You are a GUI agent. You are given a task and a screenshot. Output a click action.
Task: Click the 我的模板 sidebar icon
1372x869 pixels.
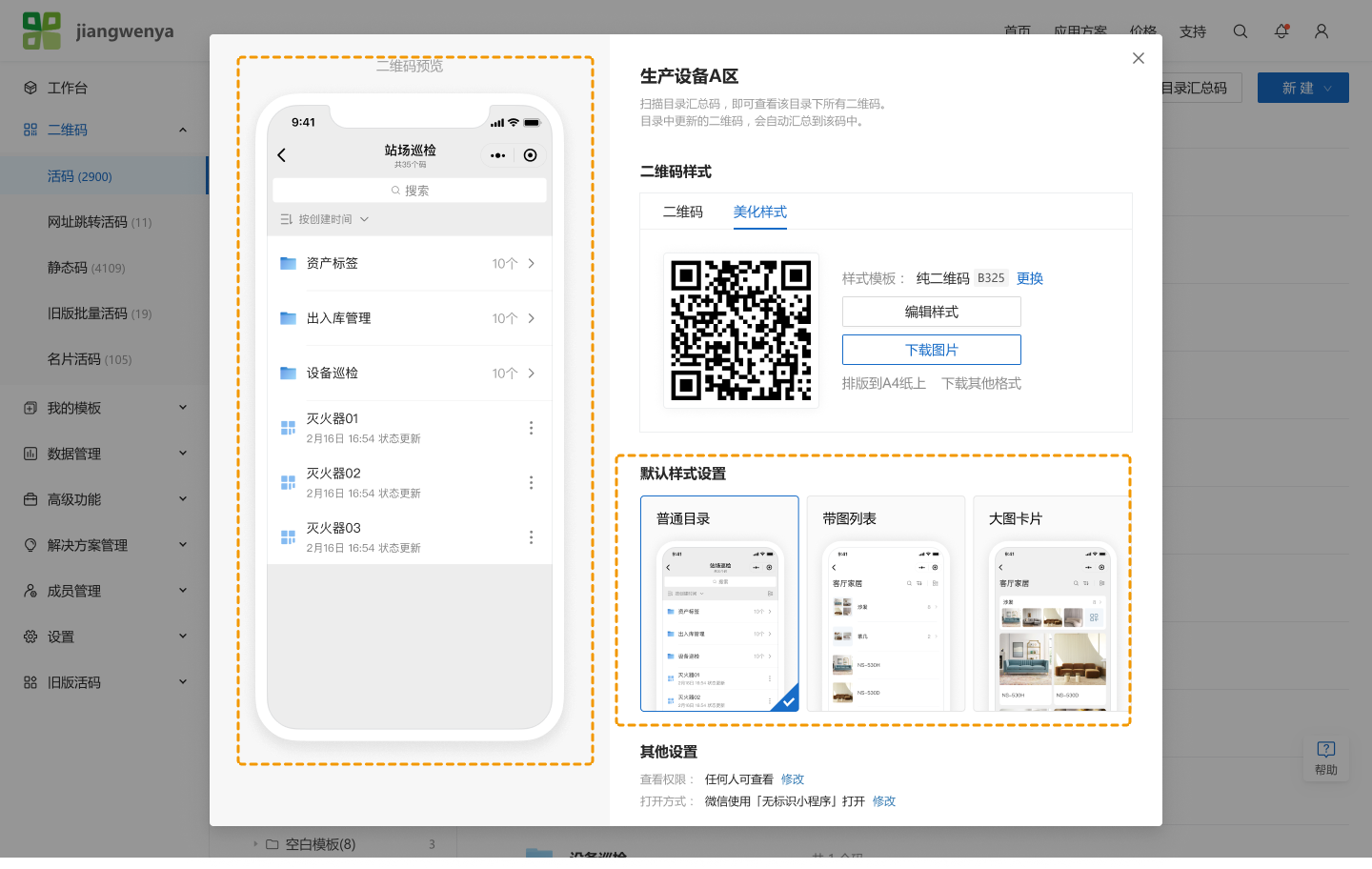click(30, 408)
